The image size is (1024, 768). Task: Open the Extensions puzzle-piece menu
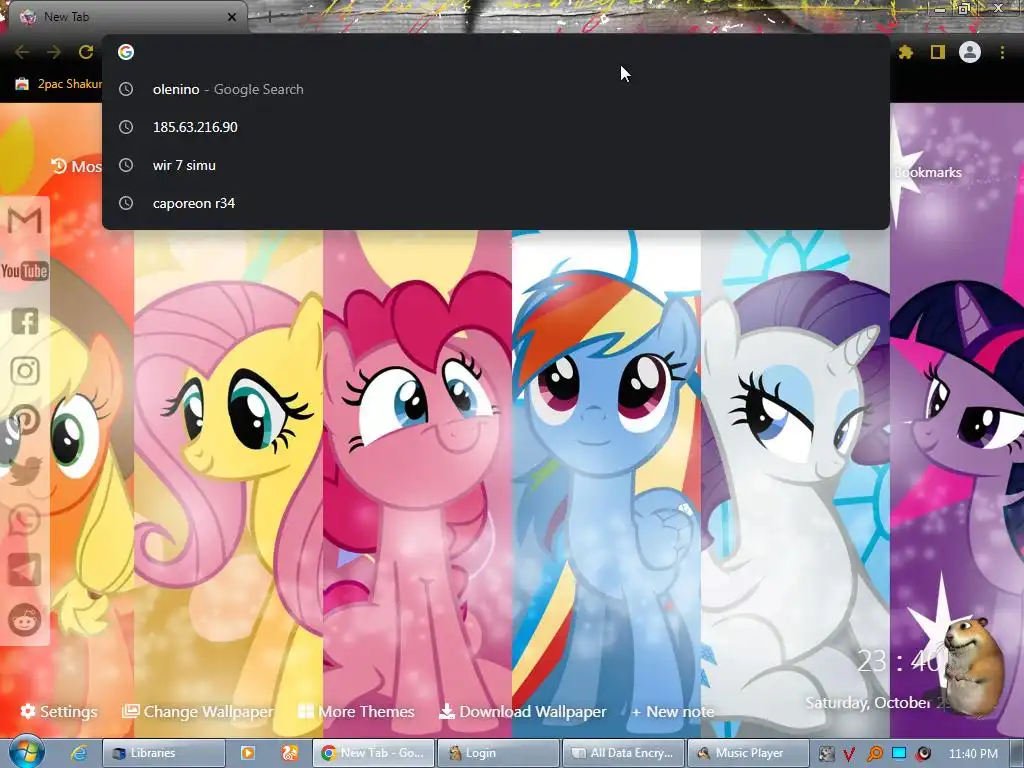click(905, 52)
